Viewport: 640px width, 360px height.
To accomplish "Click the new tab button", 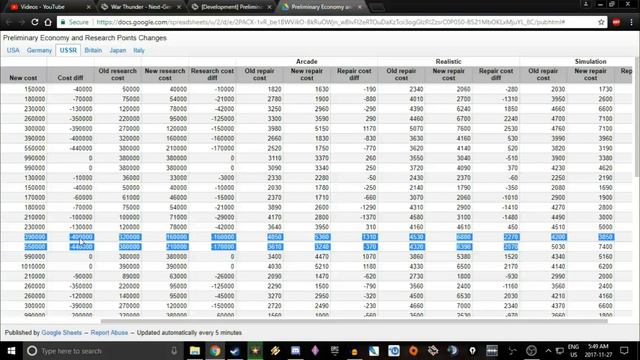I will [x=378, y=7].
